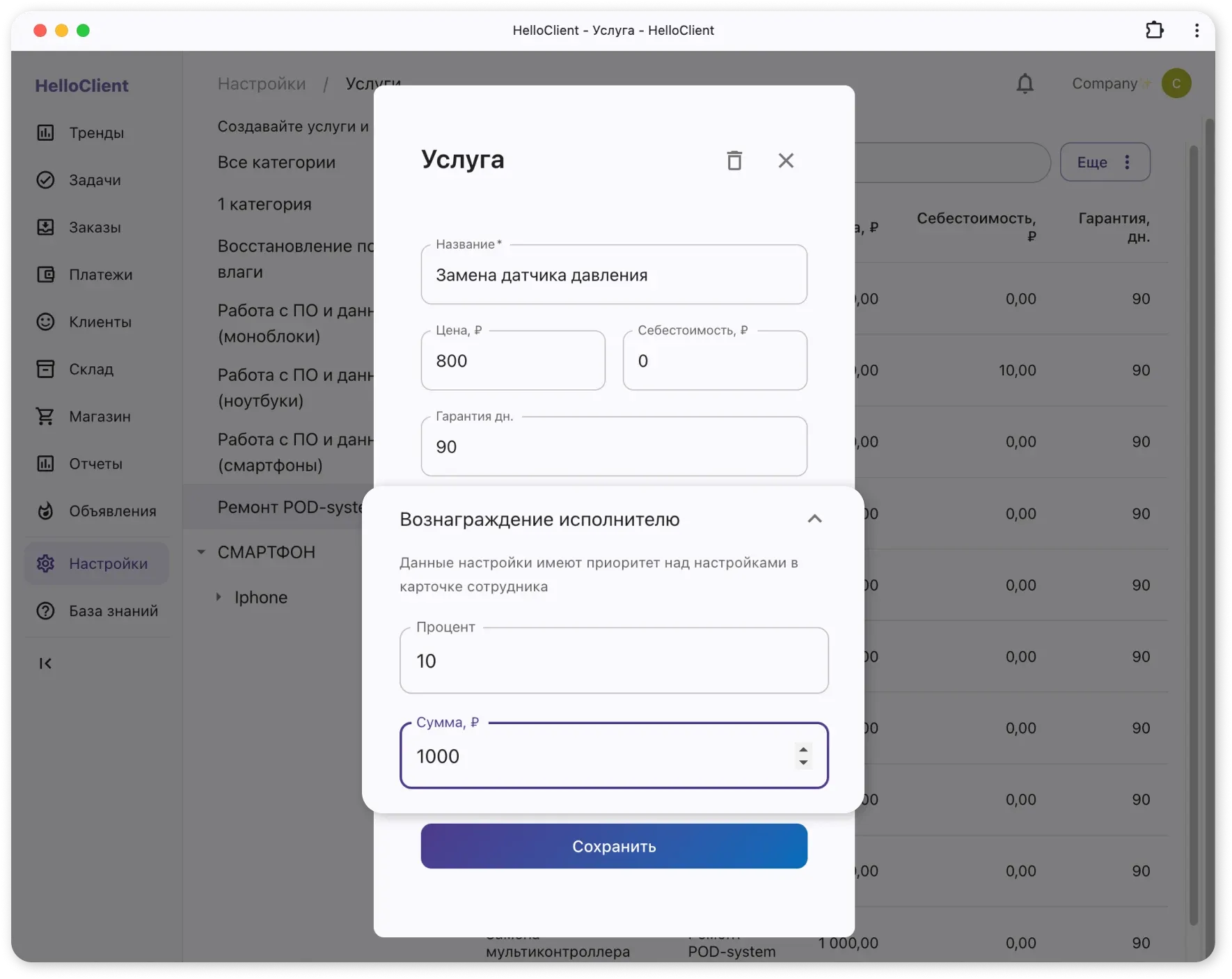1232x979 pixels.
Task: Increase Сумма value with up stepper arrow
Action: [x=803, y=750]
